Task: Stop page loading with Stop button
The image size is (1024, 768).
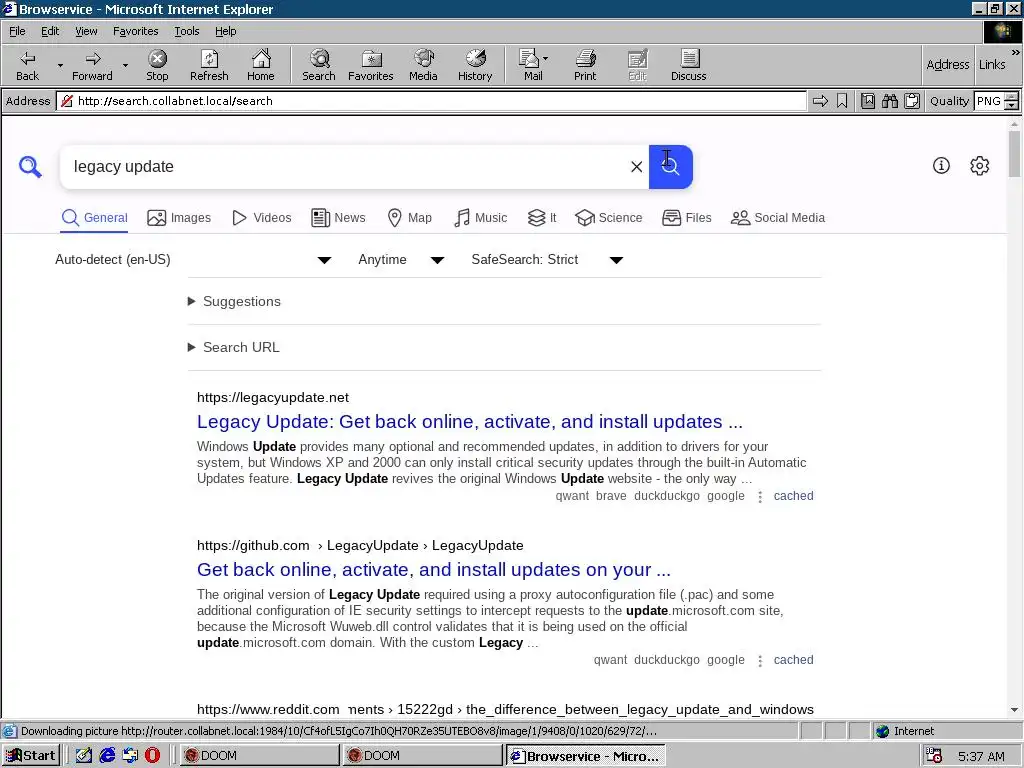Action: [x=157, y=65]
